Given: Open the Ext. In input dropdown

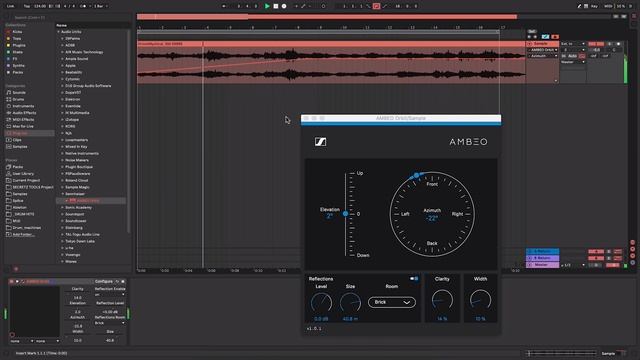Looking at the screenshot, I should 573,44.
